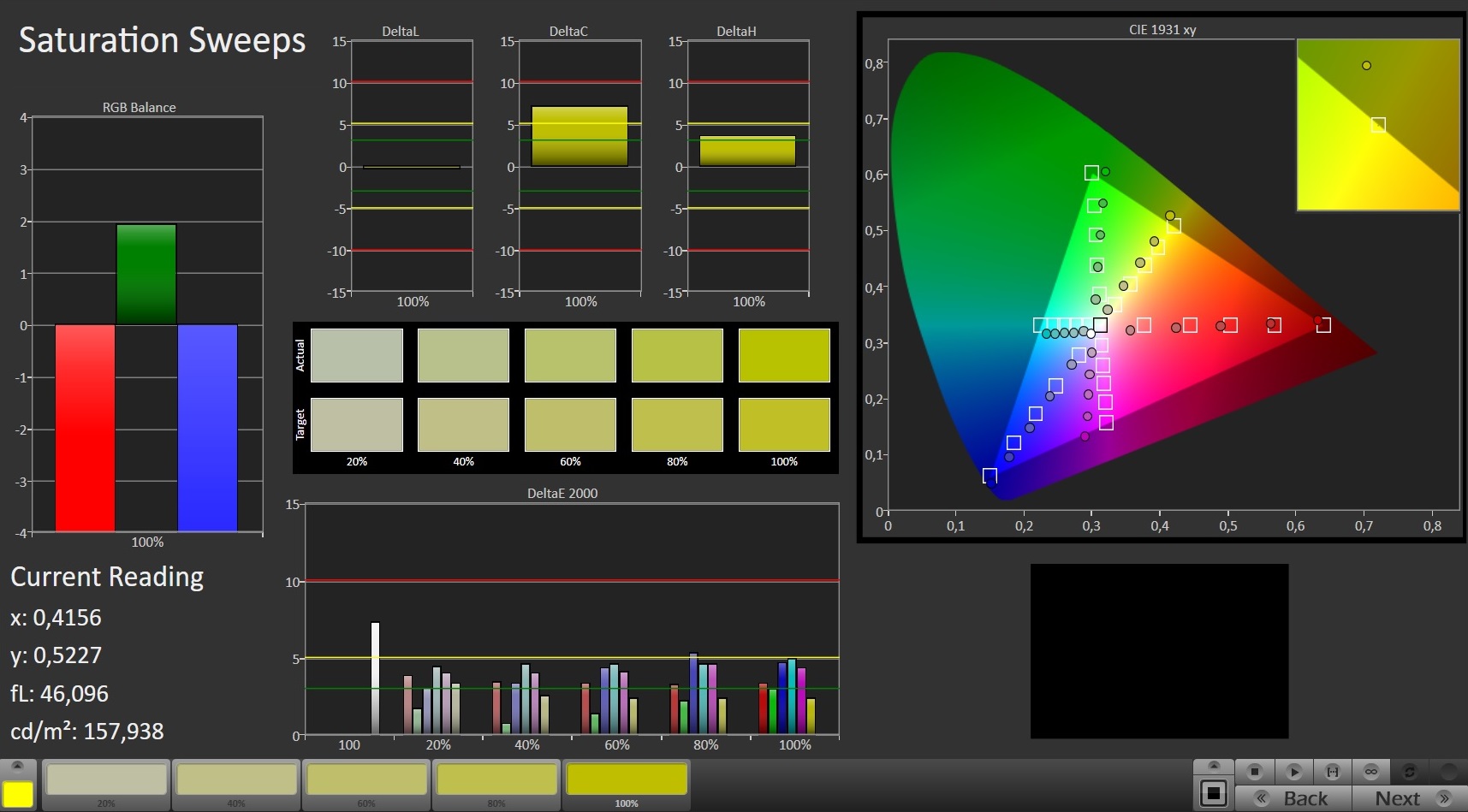
Task: Click the stop measurement icon
Action: [x=1254, y=772]
